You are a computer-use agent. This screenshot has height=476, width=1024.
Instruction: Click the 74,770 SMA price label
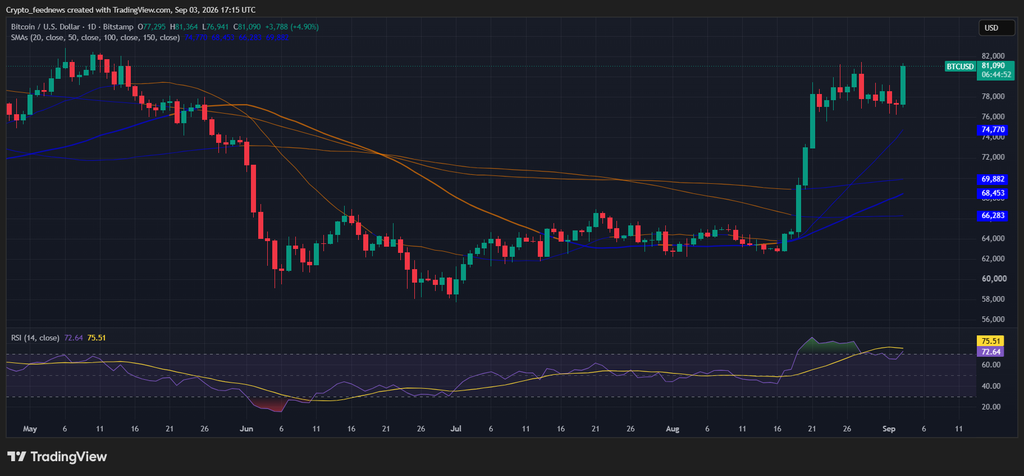pos(991,130)
